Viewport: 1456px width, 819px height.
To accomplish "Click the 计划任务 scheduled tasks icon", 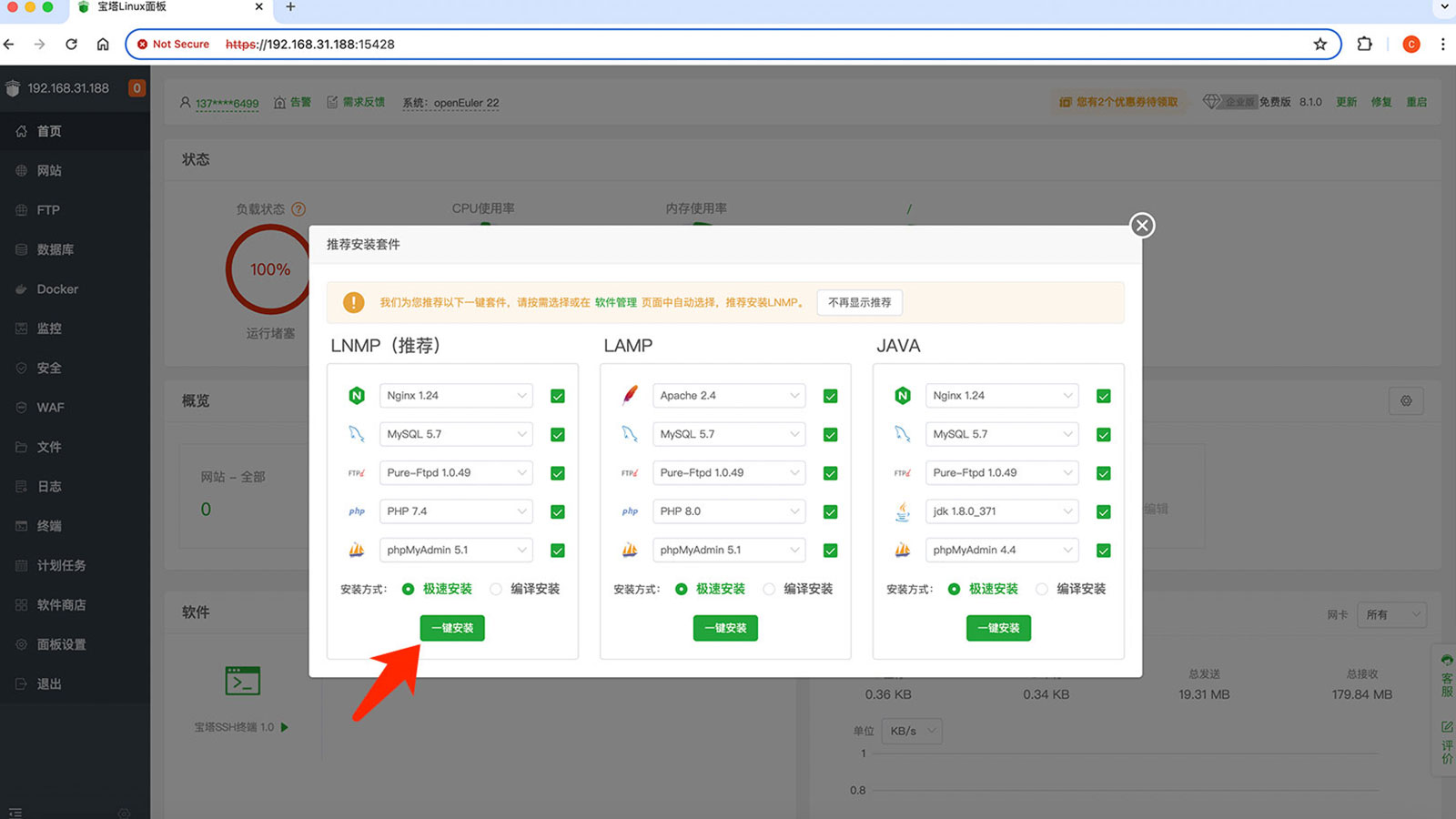I will point(21,565).
